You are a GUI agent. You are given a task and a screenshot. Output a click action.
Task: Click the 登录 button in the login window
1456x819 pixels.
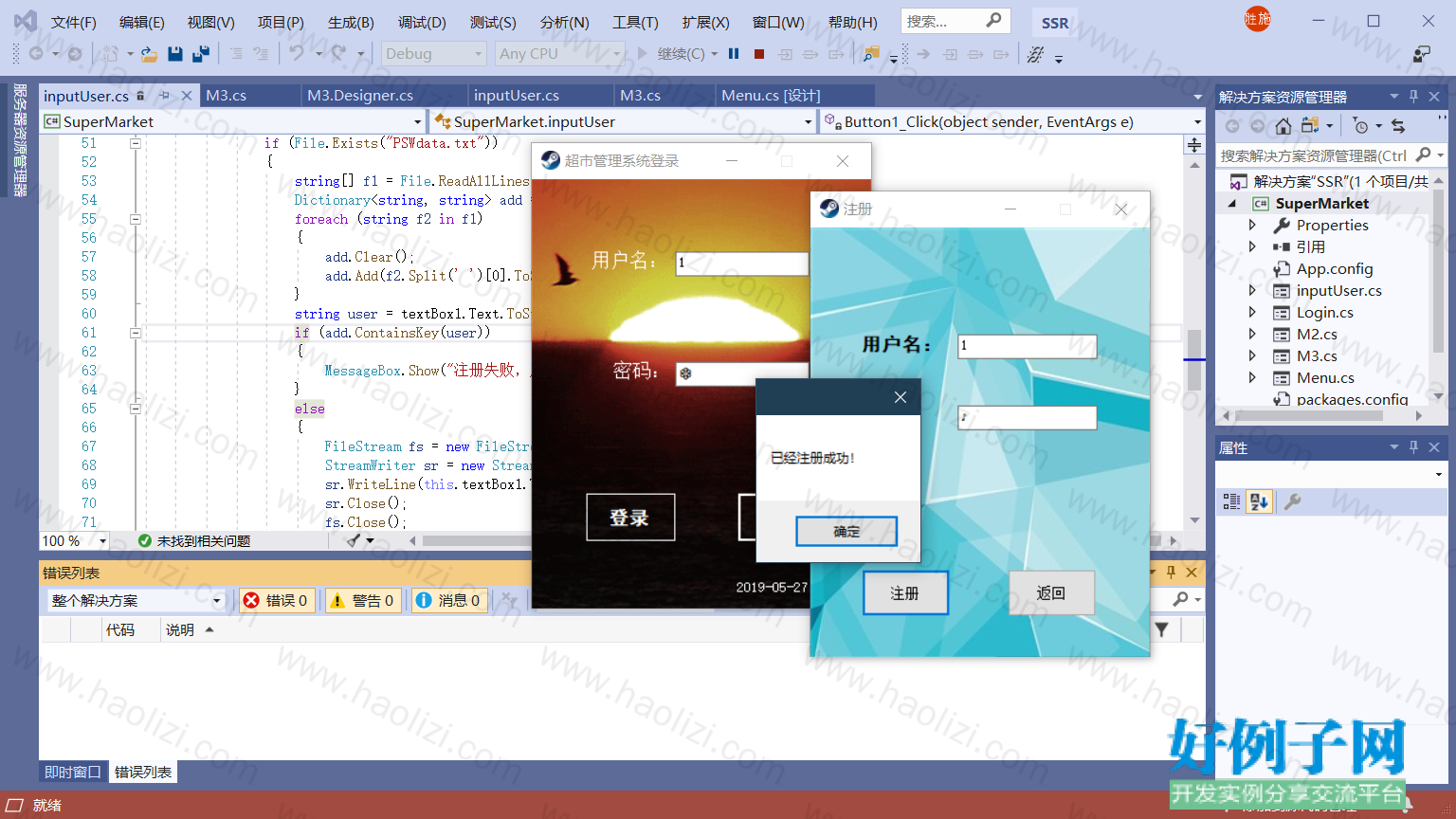[x=630, y=518]
